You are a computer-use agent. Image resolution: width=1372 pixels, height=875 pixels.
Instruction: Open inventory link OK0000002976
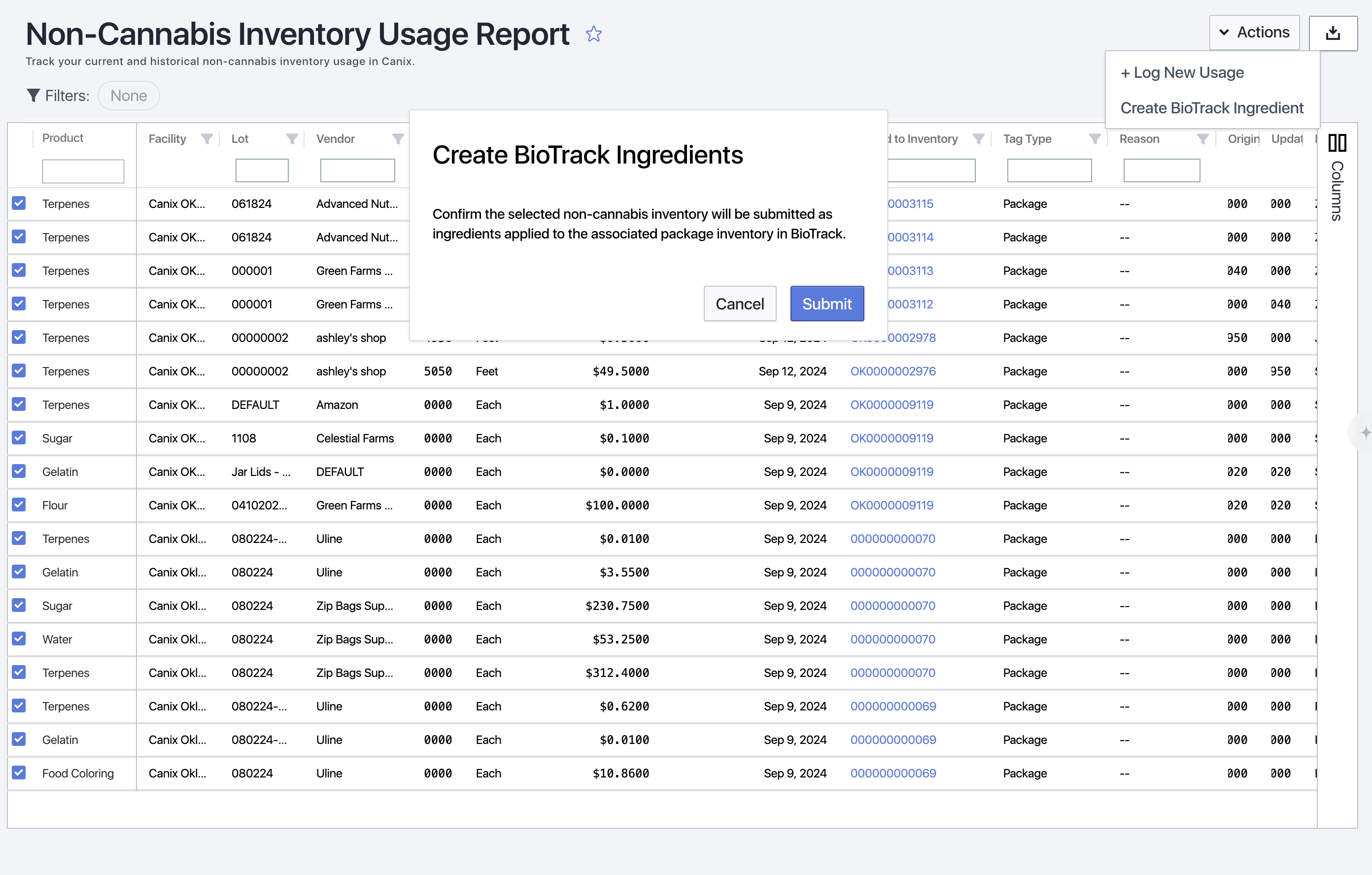point(893,371)
